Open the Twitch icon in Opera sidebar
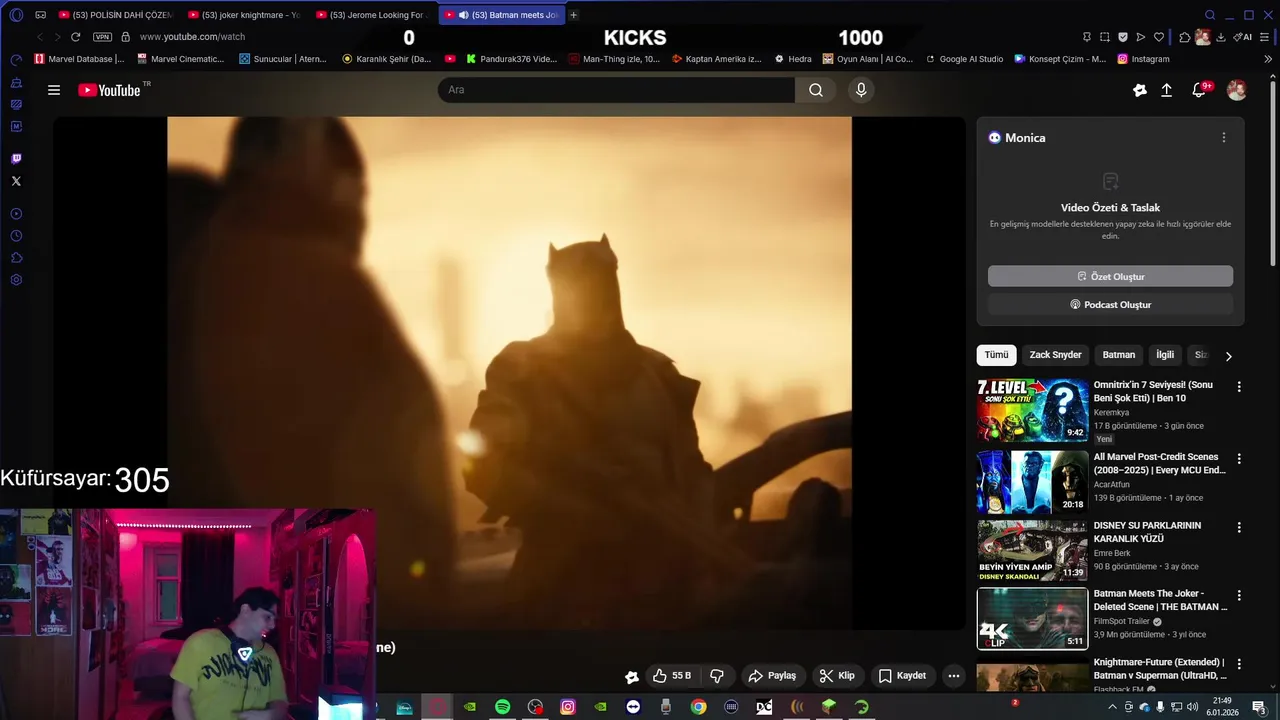The width and height of the screenshot is (1280, 720). click(x=16, y=159)
